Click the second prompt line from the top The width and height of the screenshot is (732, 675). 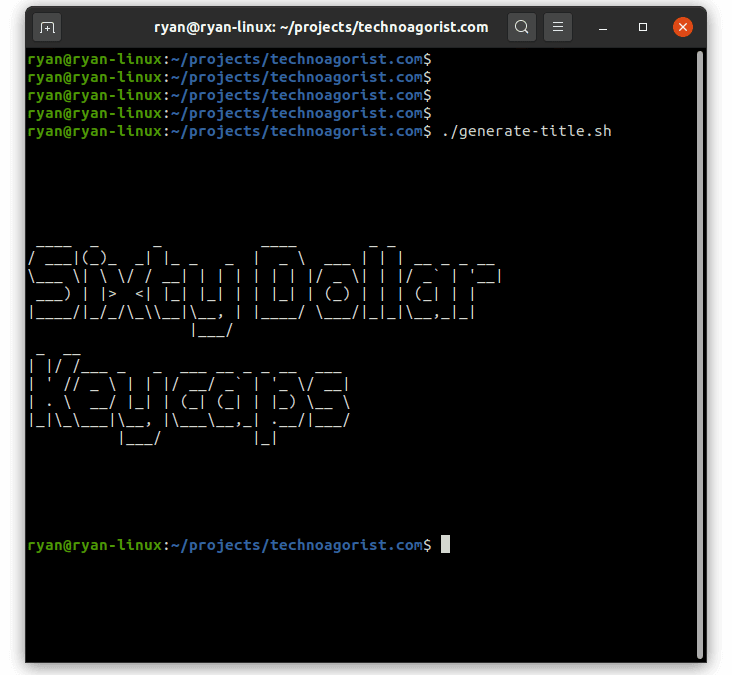coord(230,78)
